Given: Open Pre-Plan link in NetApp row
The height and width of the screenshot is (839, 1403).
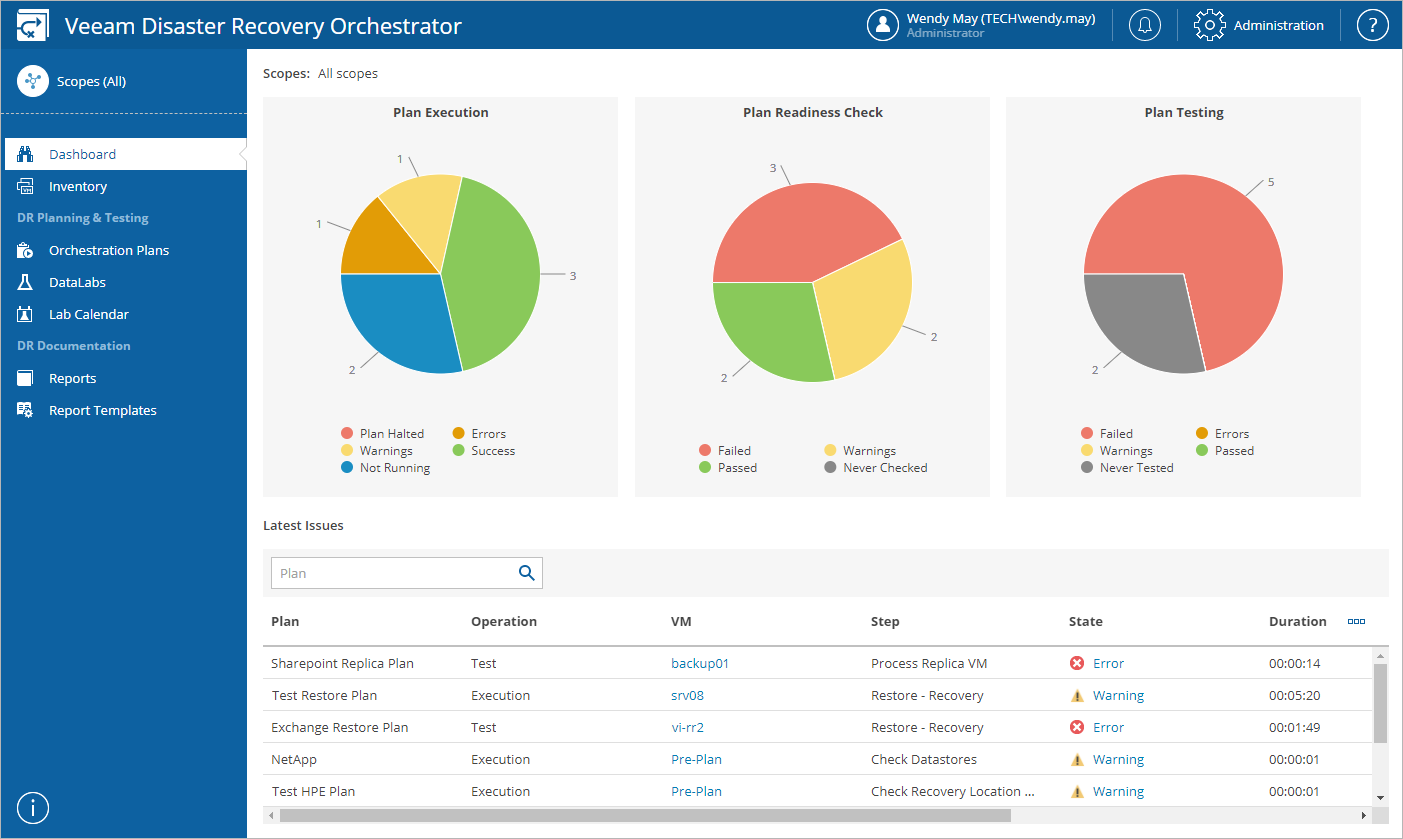Looking at the screenshot, I should (696, 759).
